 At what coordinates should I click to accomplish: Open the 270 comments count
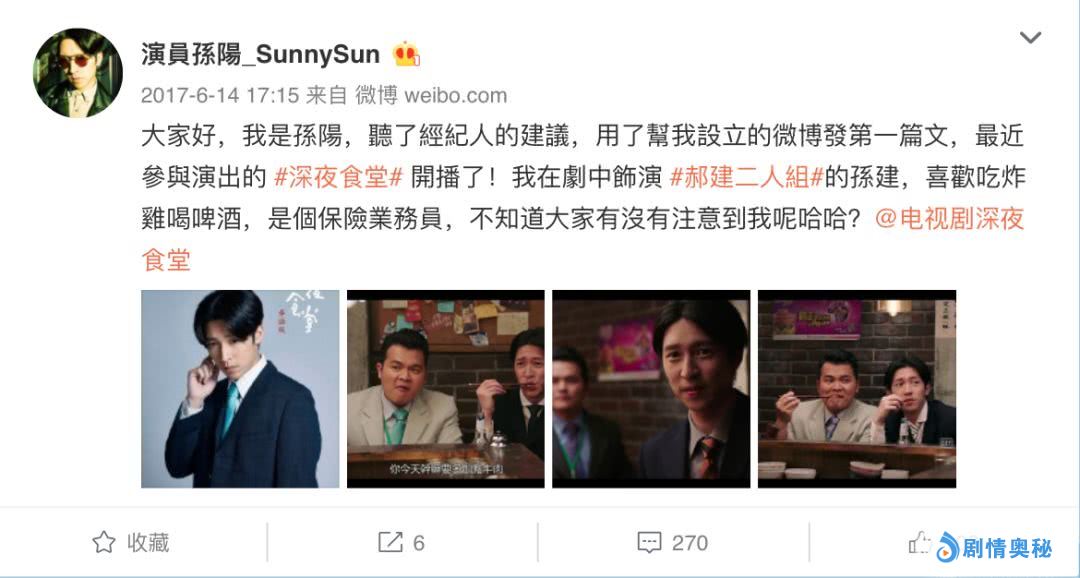click(689, 543)
